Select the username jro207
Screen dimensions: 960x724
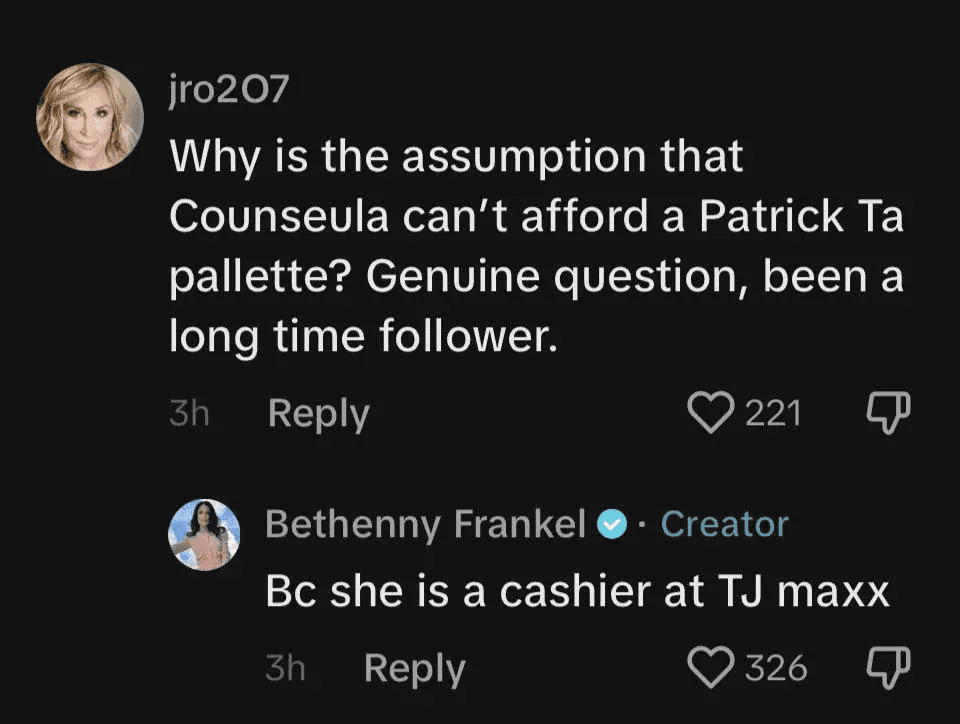click(229, 89)
